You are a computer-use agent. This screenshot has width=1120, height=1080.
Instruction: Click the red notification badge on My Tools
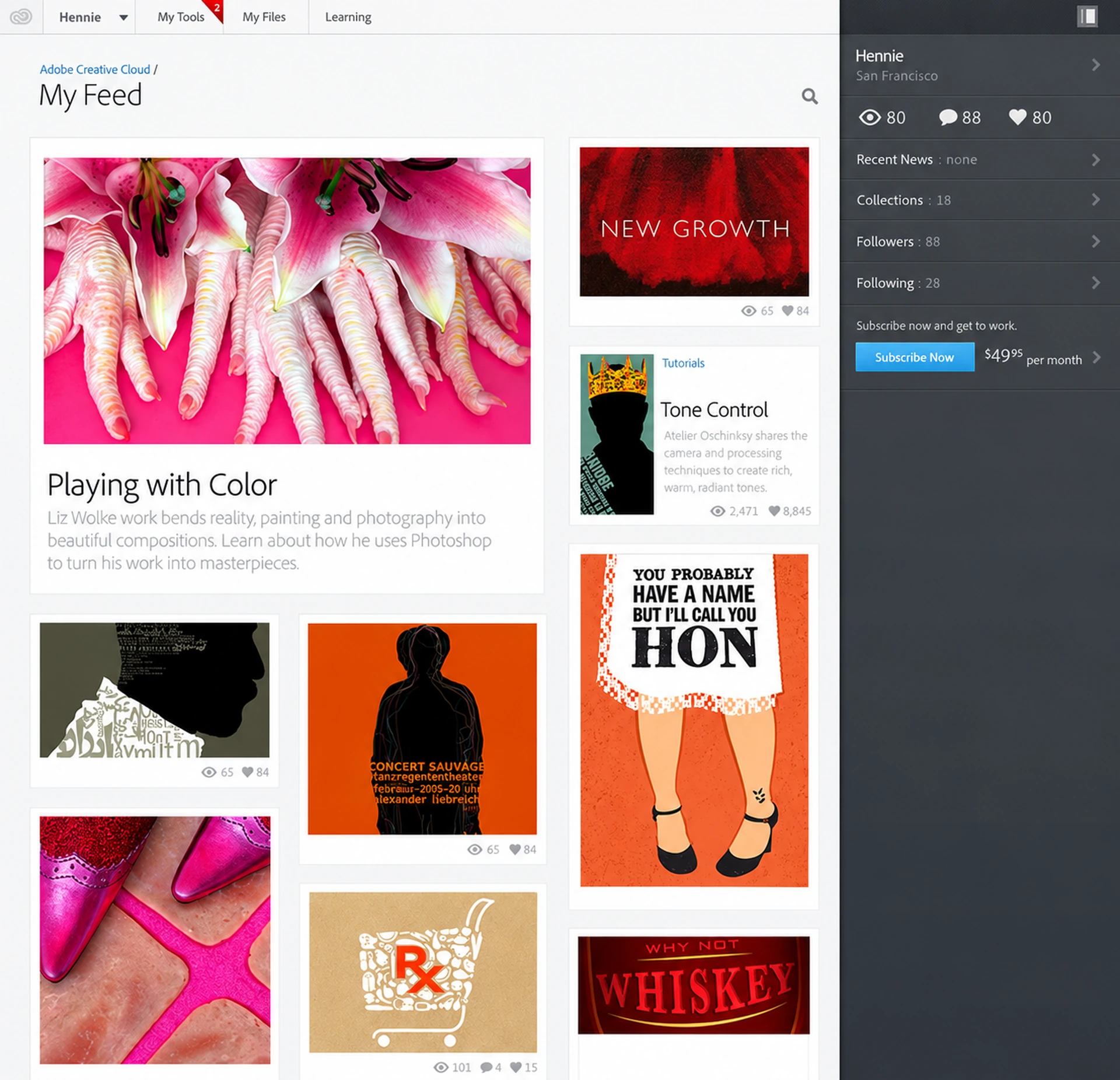pyautogui.click(x=216, y=9)
